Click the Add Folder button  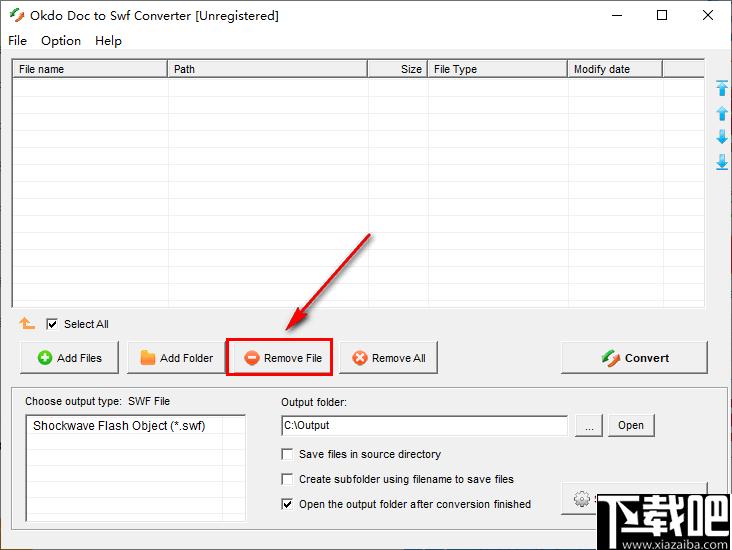(x=176, y=358)
